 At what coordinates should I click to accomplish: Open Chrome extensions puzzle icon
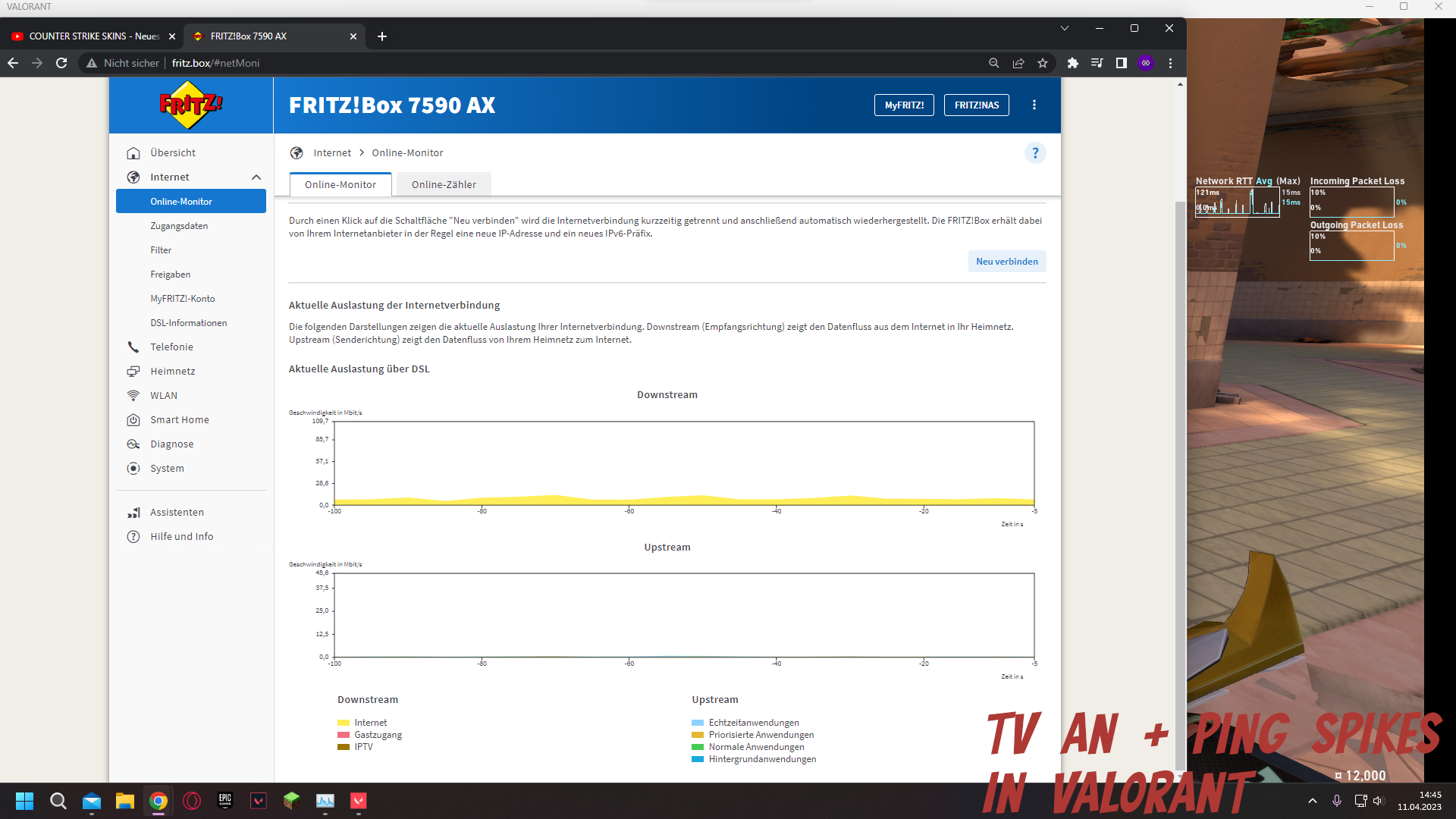click(x=1072, y=64)
